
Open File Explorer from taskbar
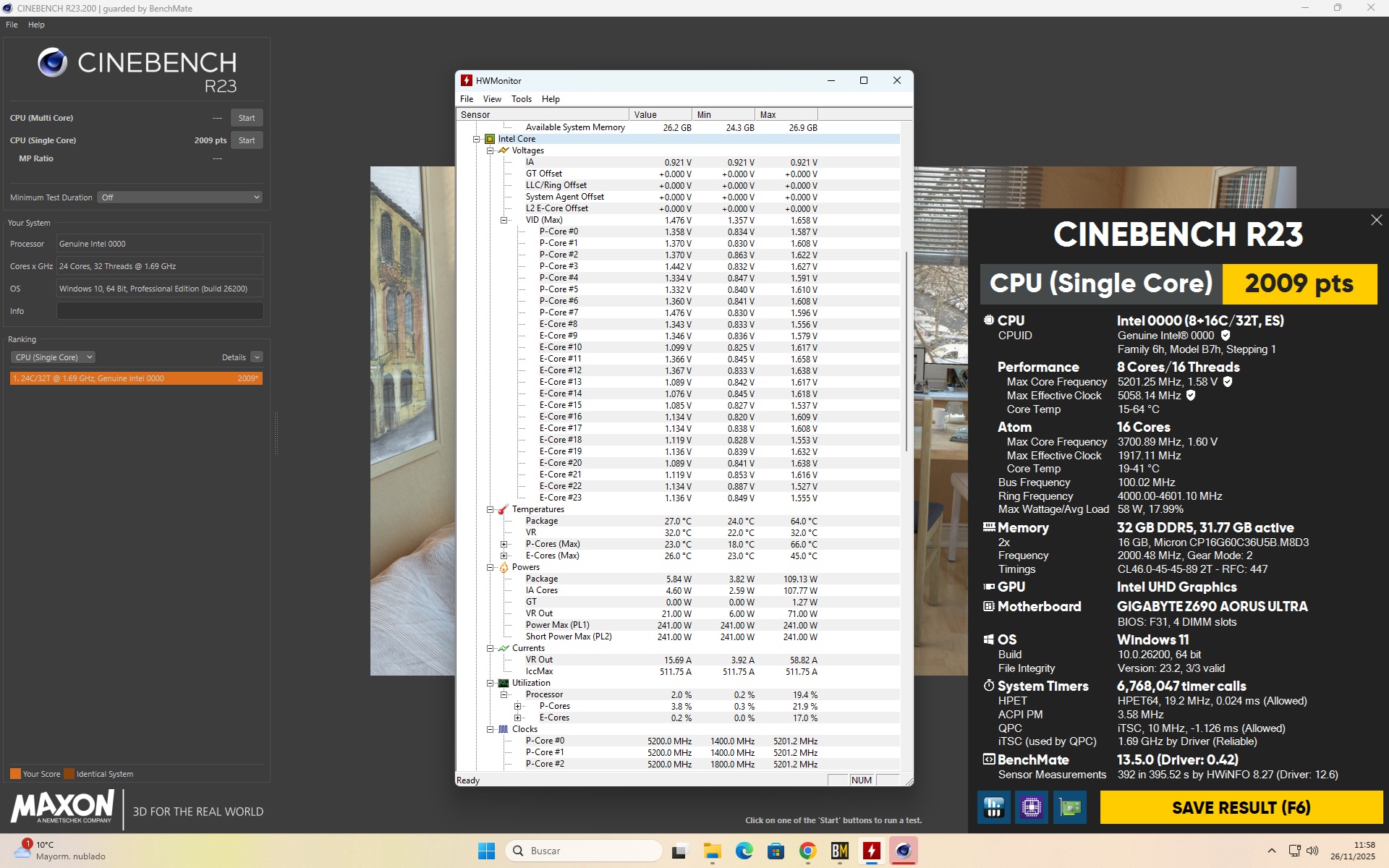pos(712,851)
